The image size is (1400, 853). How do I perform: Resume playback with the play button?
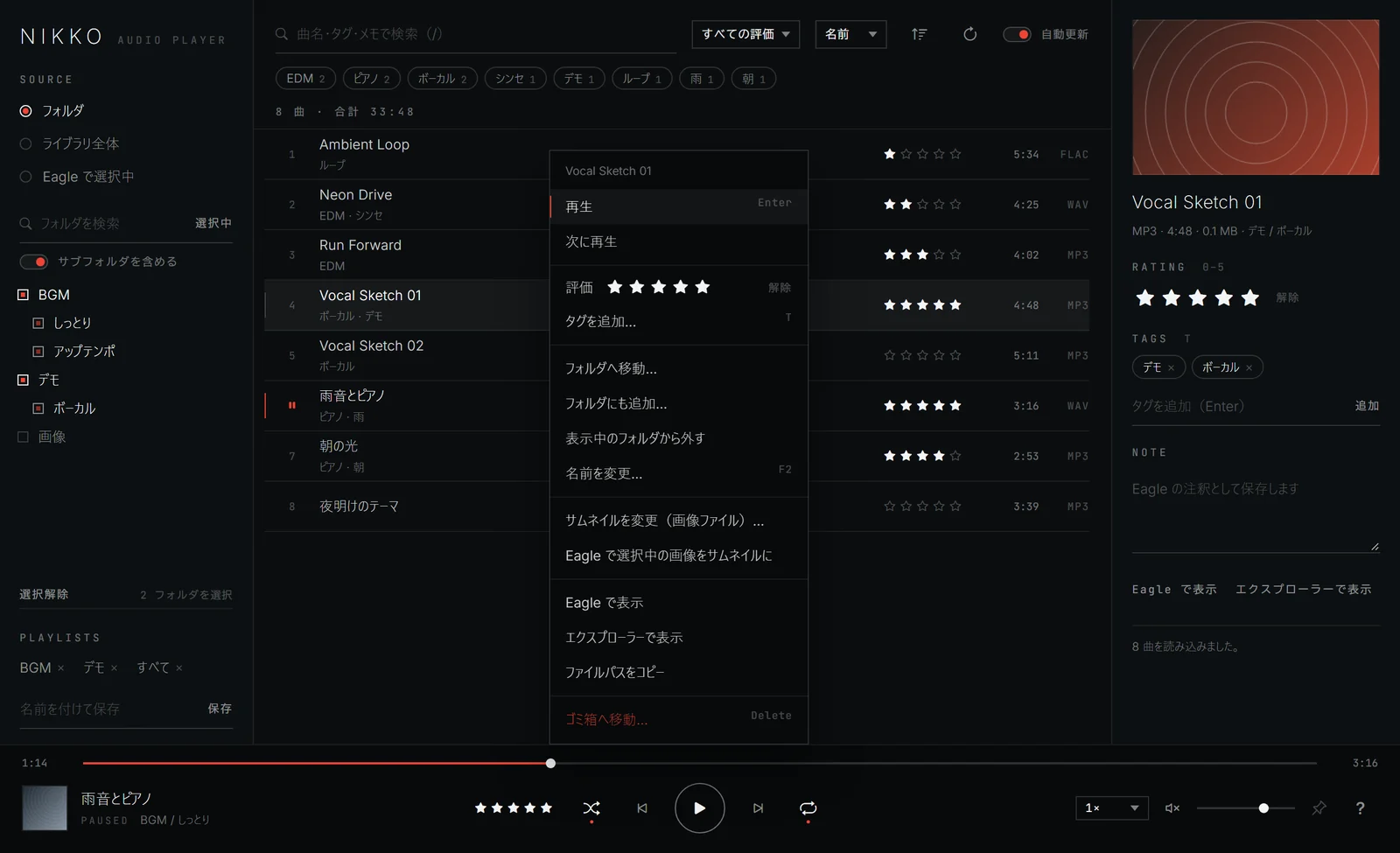pyautogui.click(x=700, y=808)
